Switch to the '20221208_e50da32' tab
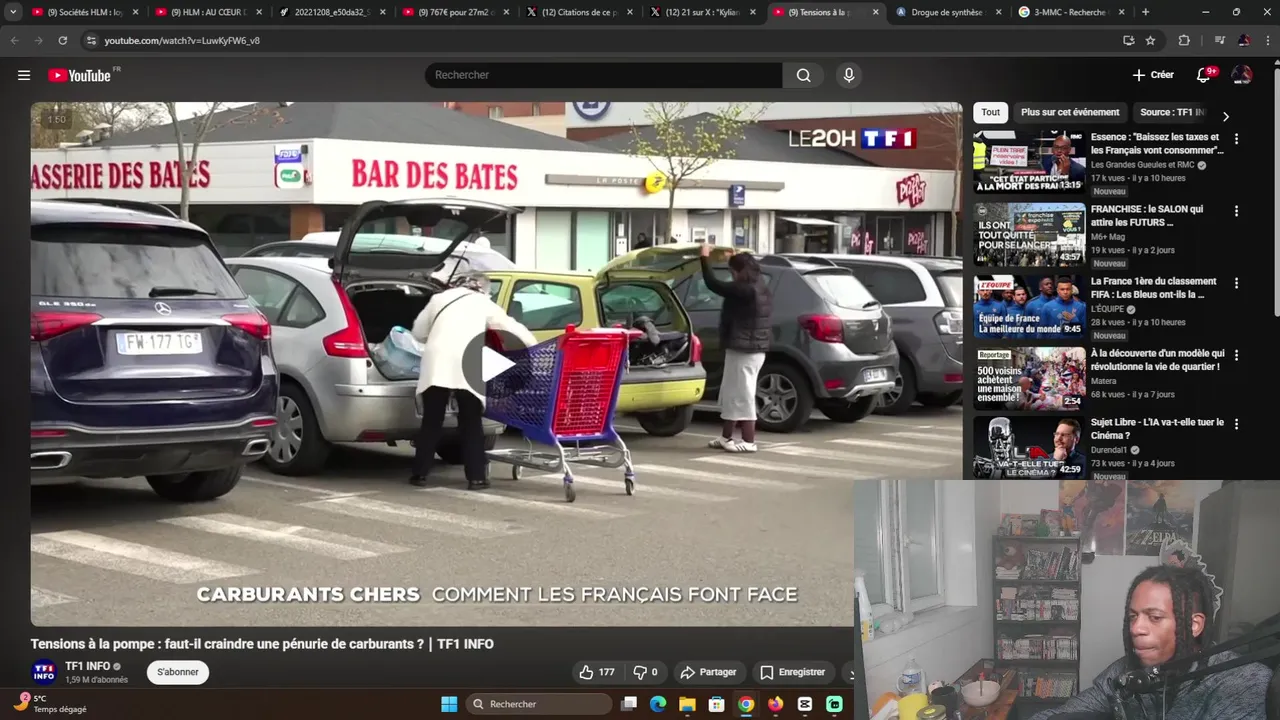Viewport: 1280px width, 720px height. tap(331, 12)
